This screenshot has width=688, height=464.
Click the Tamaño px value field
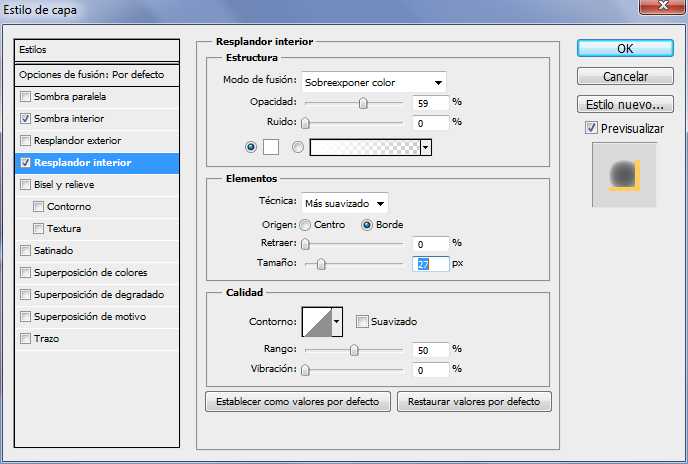pyautogui.click(x=431, y=264)
